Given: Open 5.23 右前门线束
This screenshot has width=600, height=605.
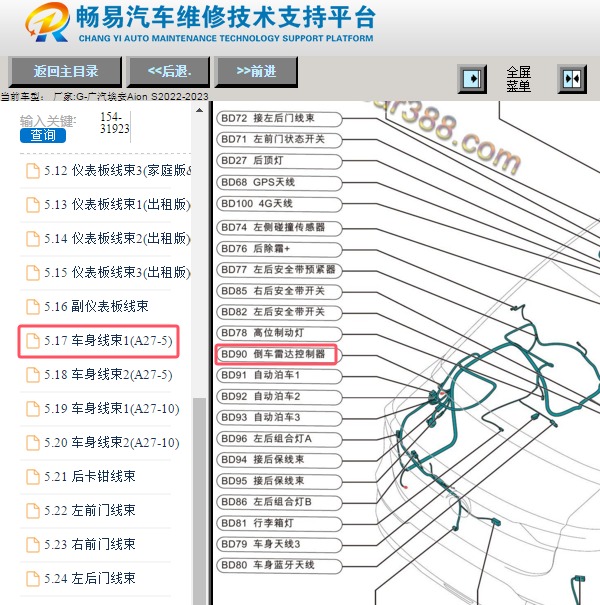Looking at the screenshot, I should tap(90, 544).
